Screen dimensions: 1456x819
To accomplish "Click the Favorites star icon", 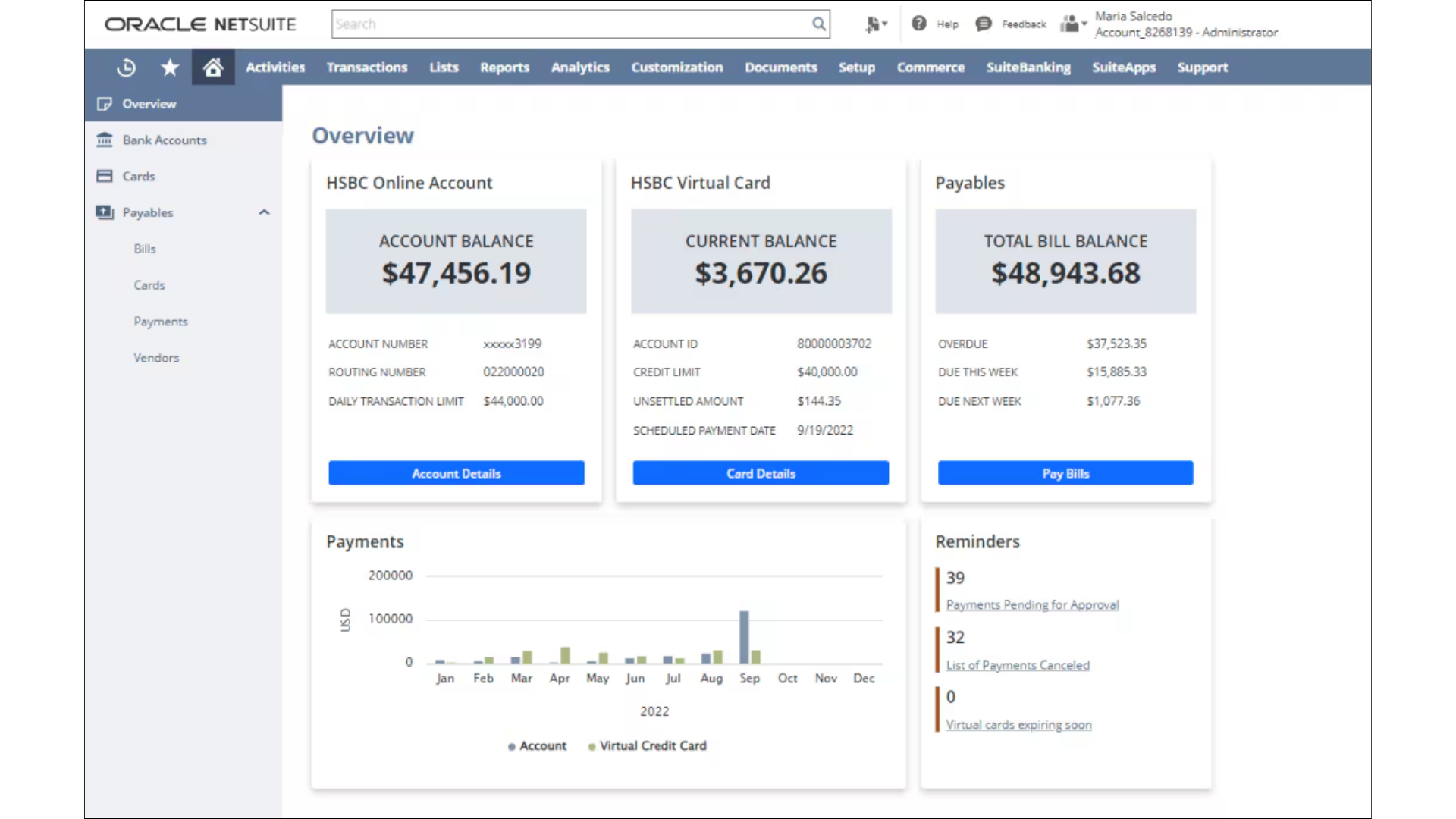I will 169,67.
